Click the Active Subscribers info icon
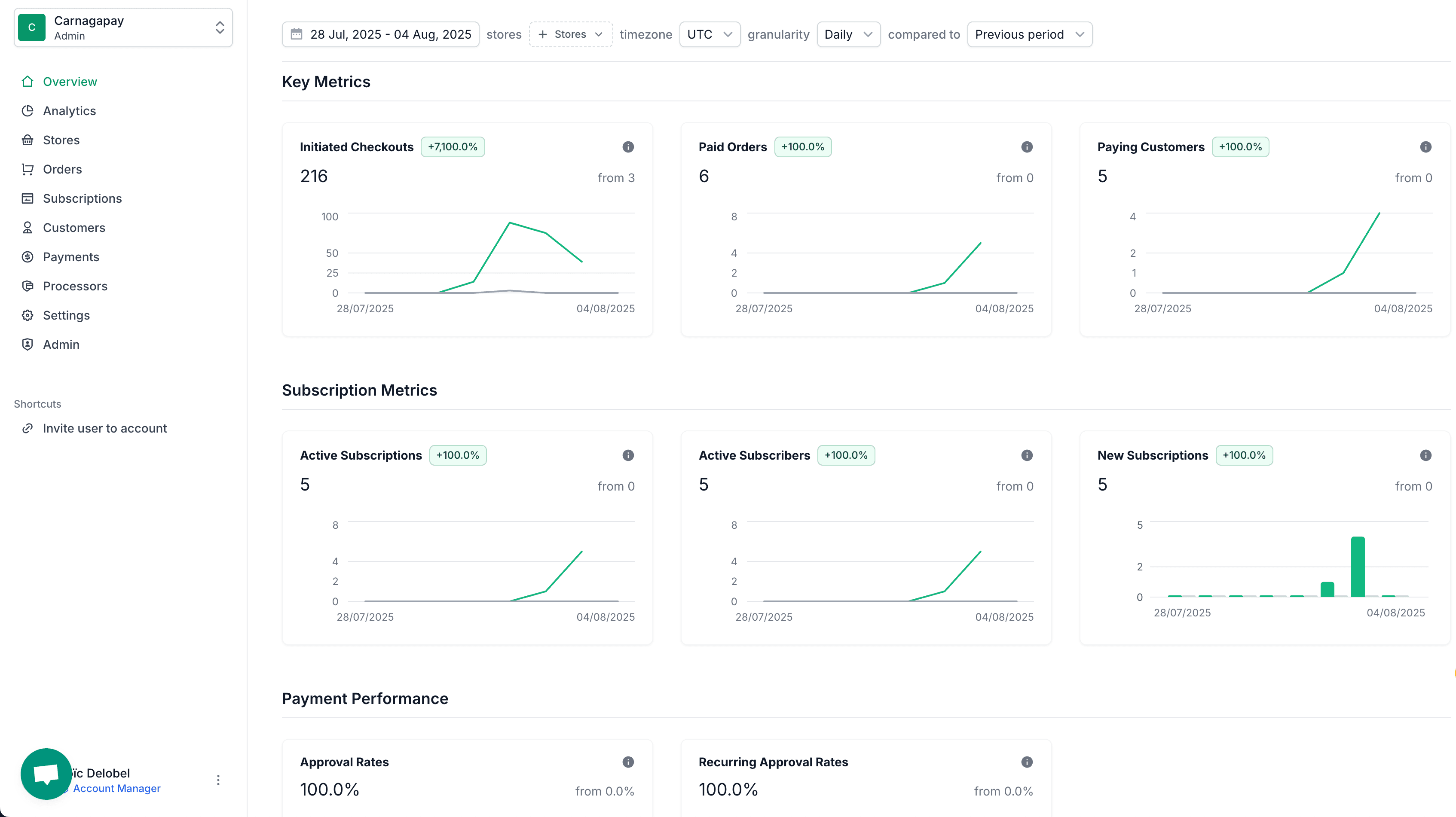Image resolution: width=1456 pixels, height=817 pixels. click(x=1027, y=455)
